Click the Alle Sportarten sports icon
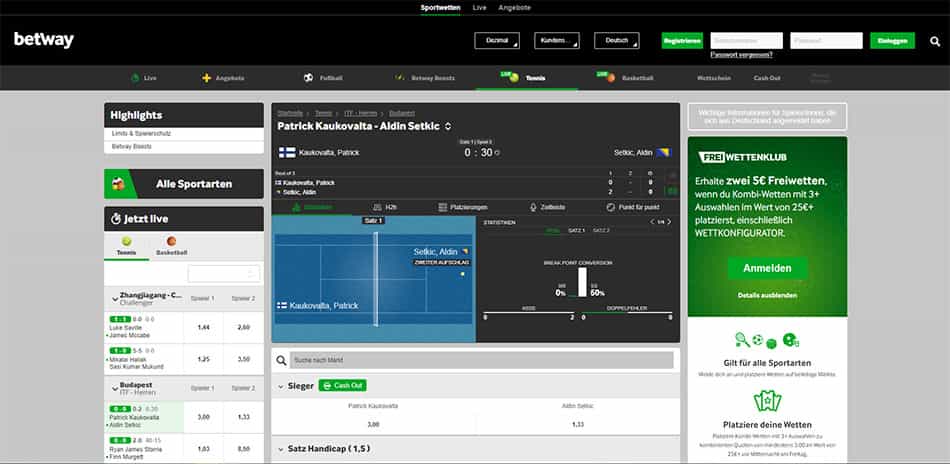The height and width of the screenshot is (464, 950). click(x=119, y=184)
